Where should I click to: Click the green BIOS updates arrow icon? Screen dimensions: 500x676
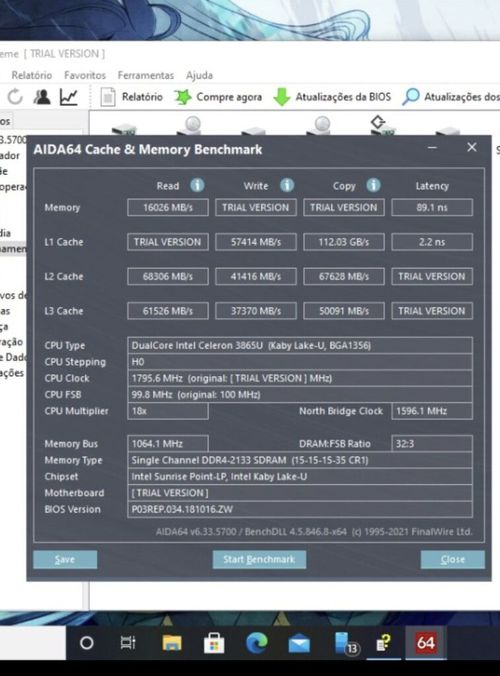(281, 97)
